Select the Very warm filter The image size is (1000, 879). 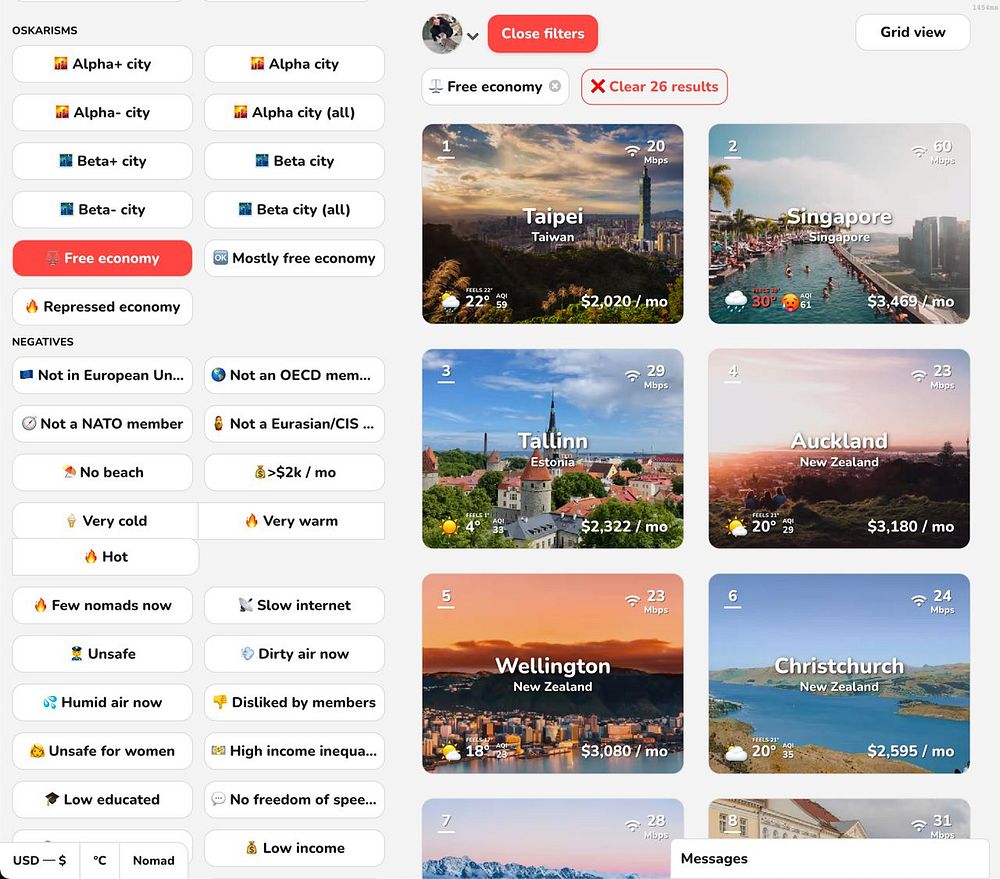point(291,521)
